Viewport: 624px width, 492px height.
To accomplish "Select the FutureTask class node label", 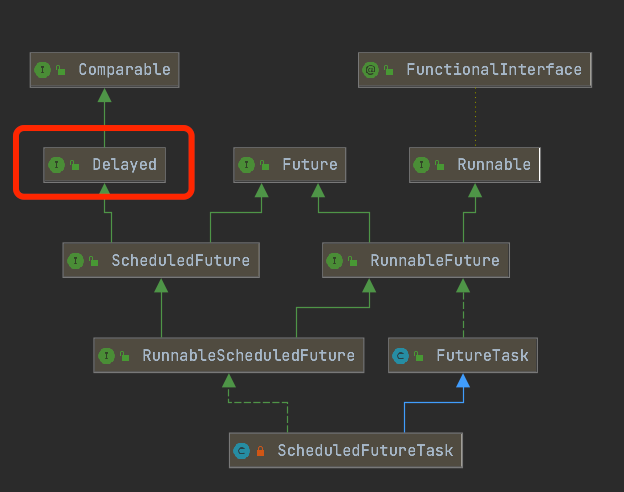I will (482, 355).
